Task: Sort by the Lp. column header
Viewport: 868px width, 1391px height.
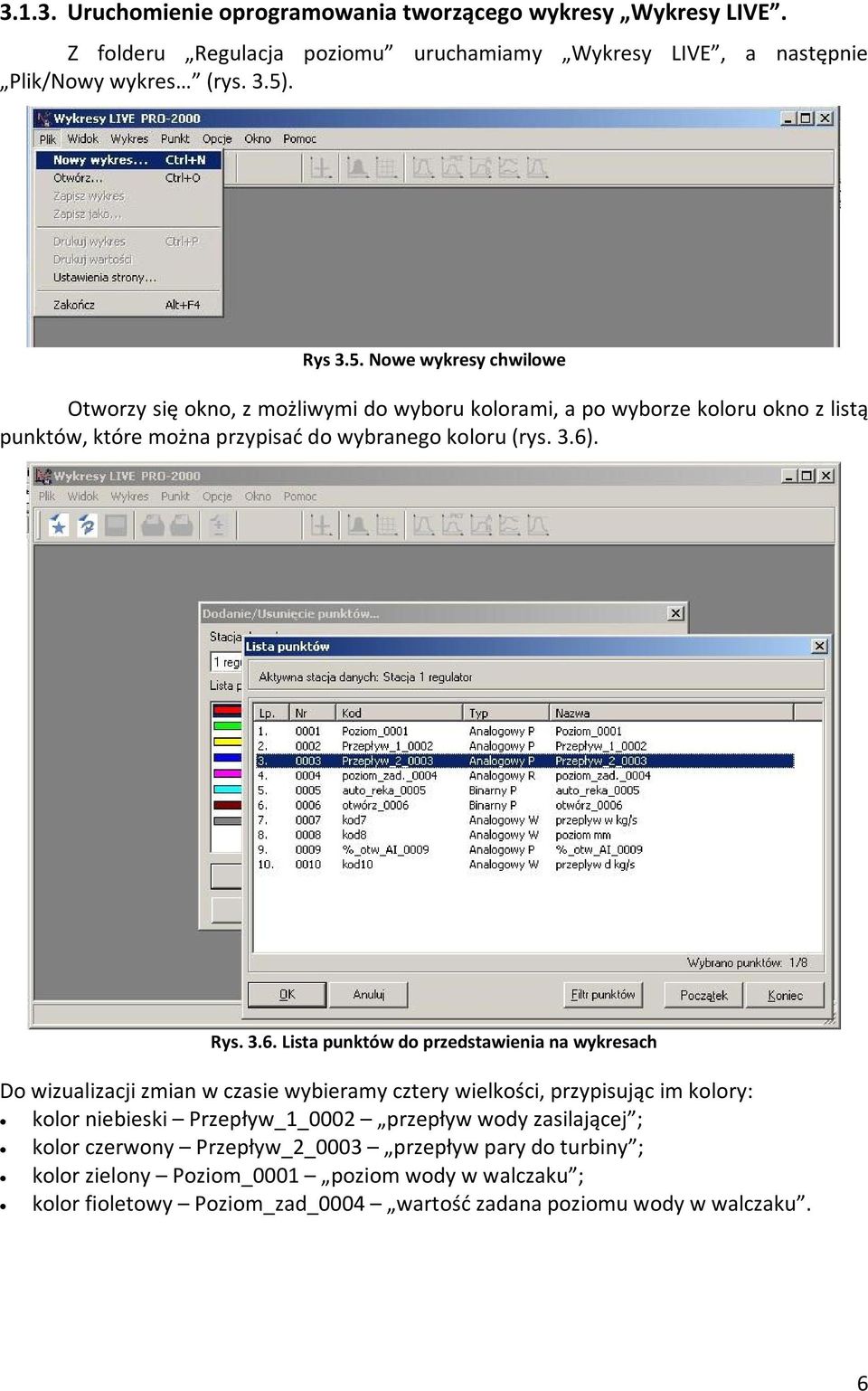Action: 271,713
